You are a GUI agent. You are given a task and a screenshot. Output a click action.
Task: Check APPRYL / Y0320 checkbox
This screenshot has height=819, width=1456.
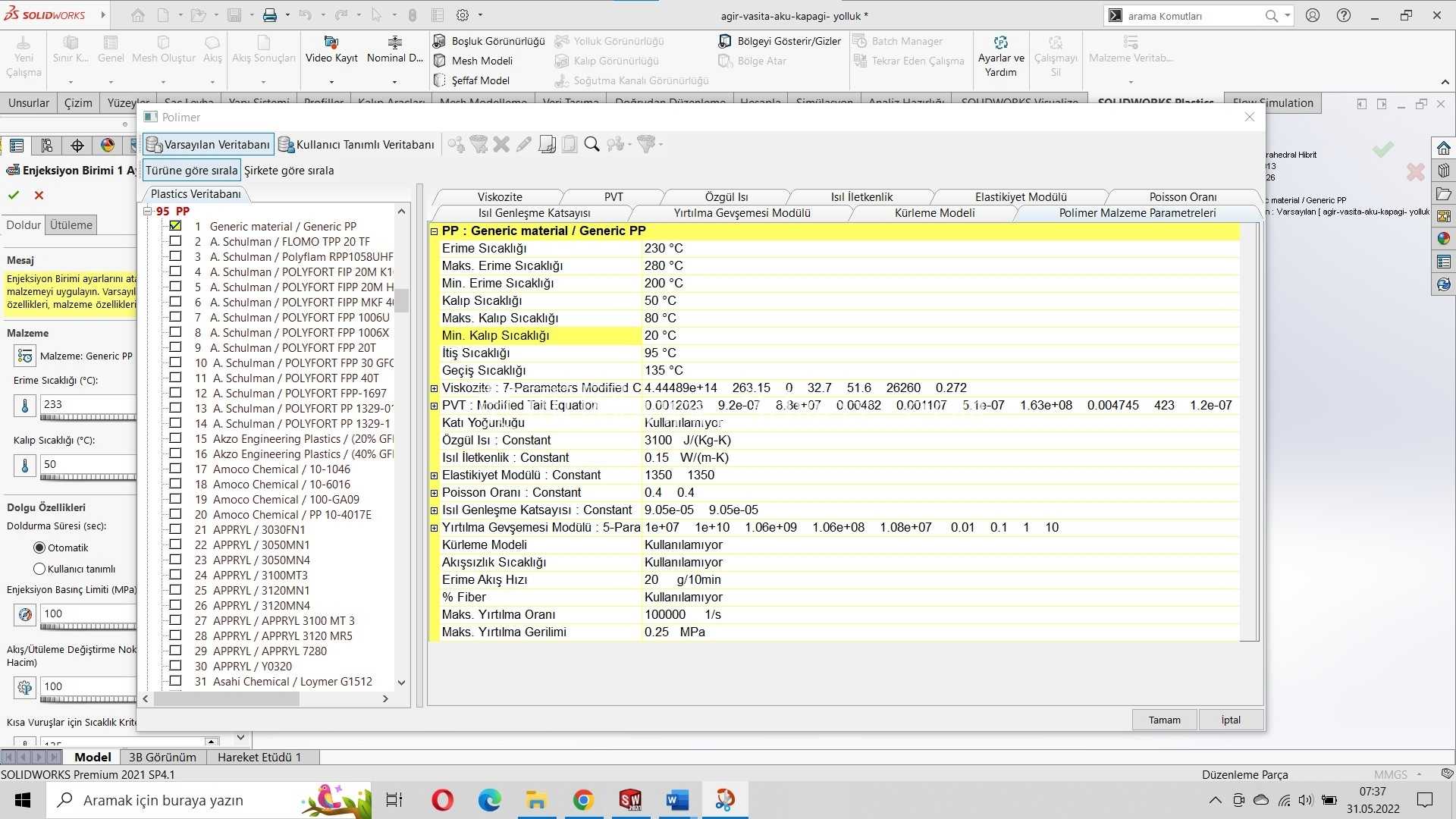175,665
